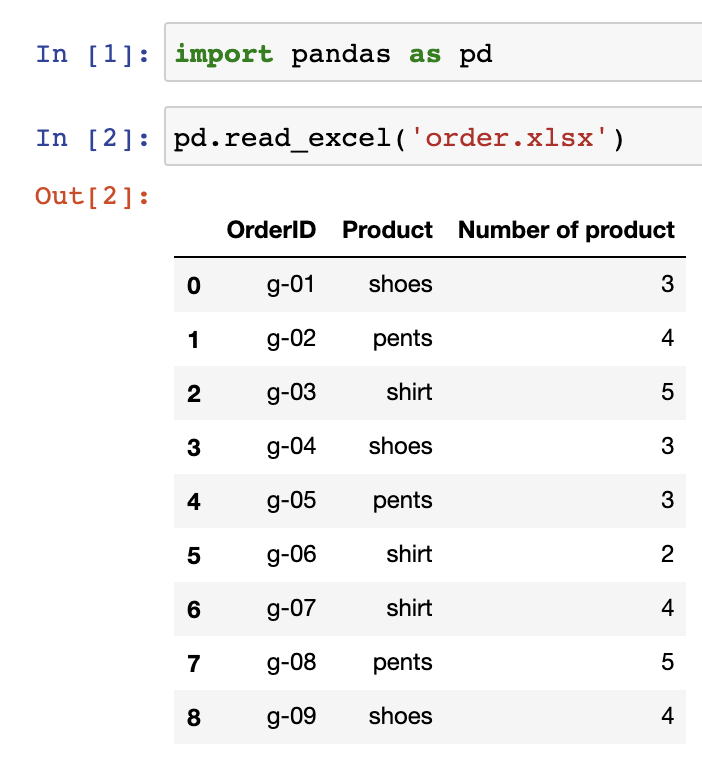This screenshot has height=762, width=702.
Task: Click the quantity 5 in g-03 row
Action: point(668,392)
